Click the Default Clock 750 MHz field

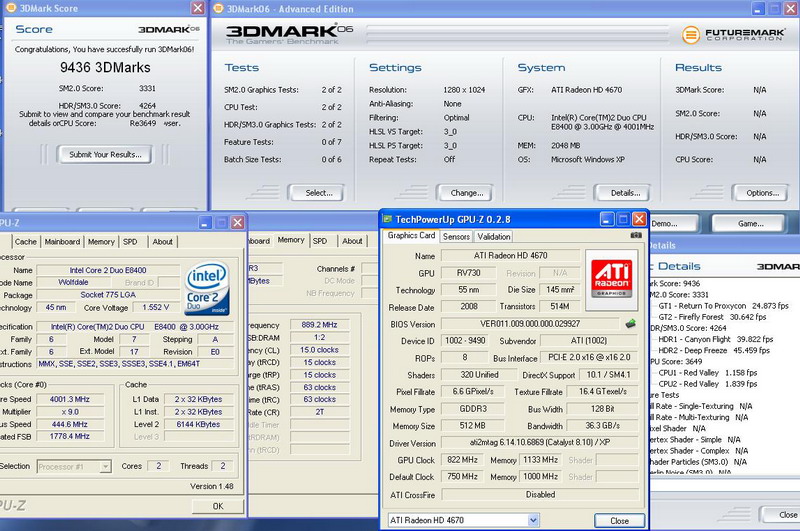(x=462, y=476)
